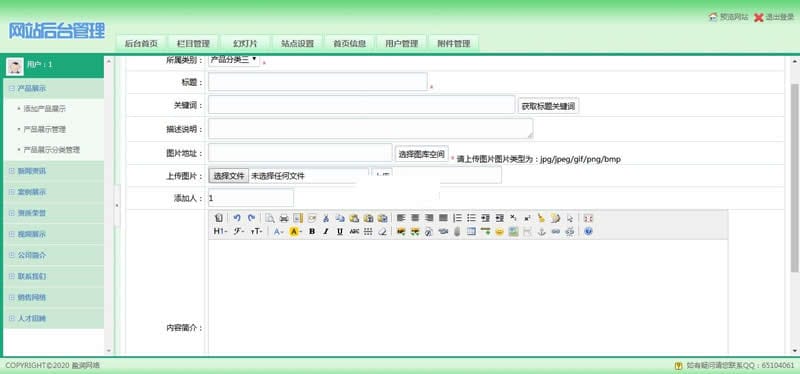Screen dimensions: 800x374
Task: Open the 站点设置 tab
Action: [x=297, y=43]
